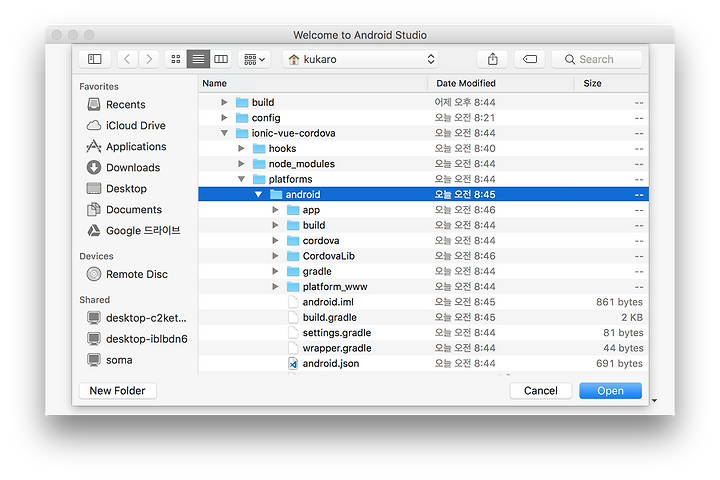The image size is (720, 480).
Task: Select the android folder row
Action: pyautogui.click(x=423, y=195)
